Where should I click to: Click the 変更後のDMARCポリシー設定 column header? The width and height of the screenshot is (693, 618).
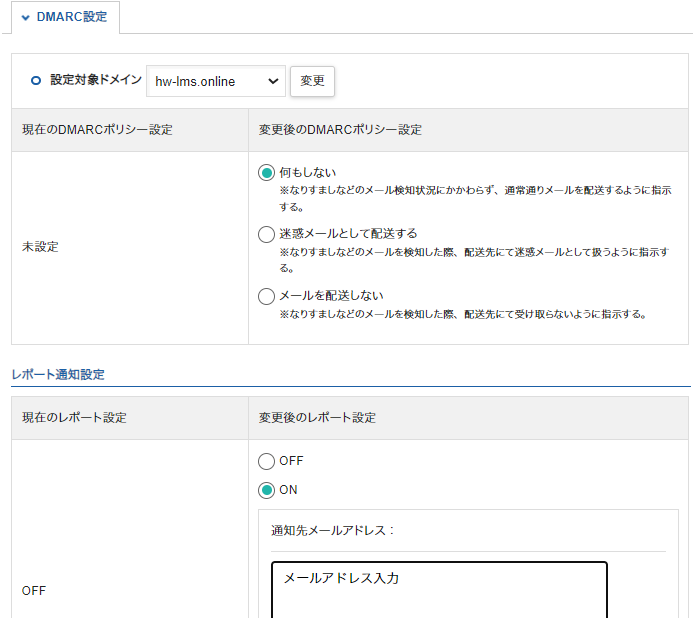point(340,130)
